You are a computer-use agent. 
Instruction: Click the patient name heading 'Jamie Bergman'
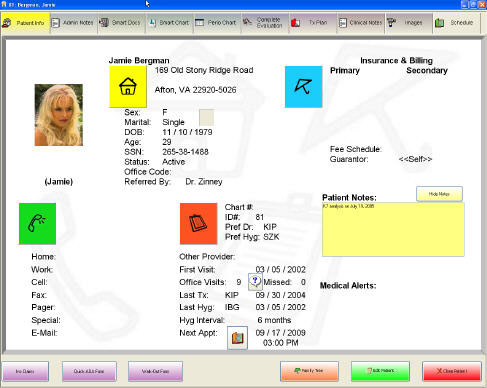point(139,60)
